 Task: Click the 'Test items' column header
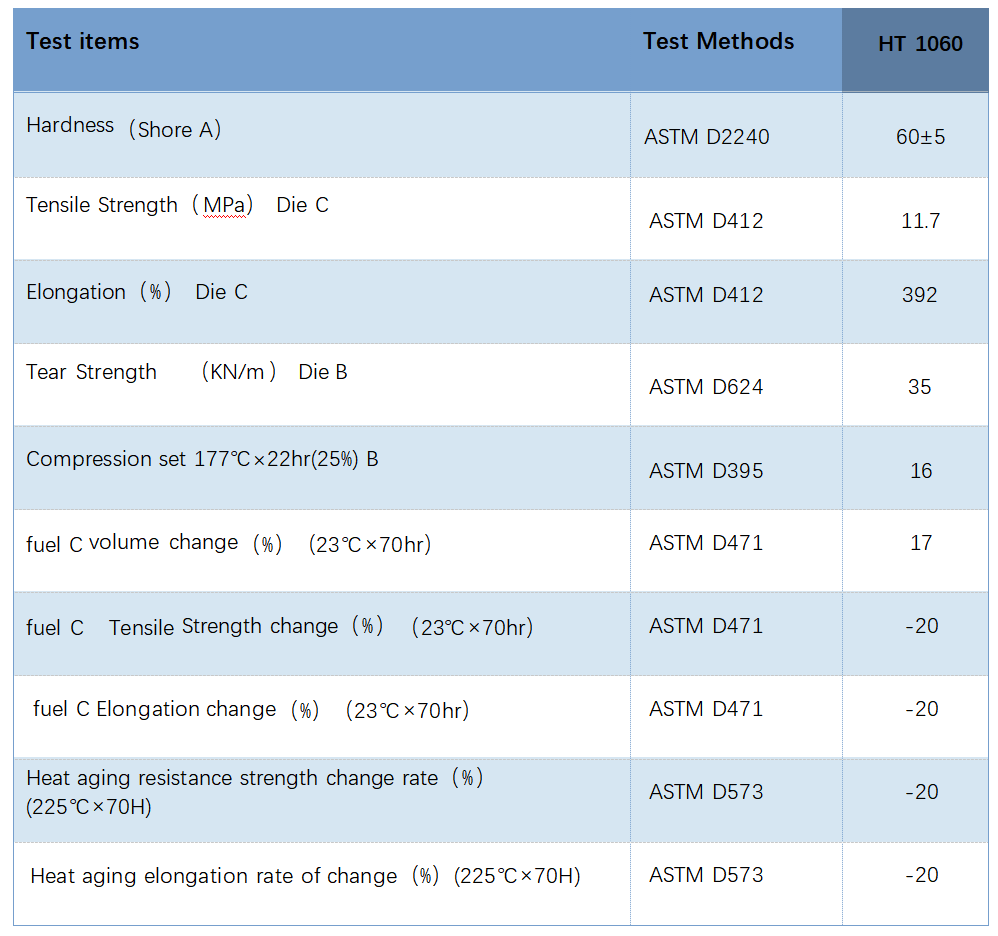83,42
